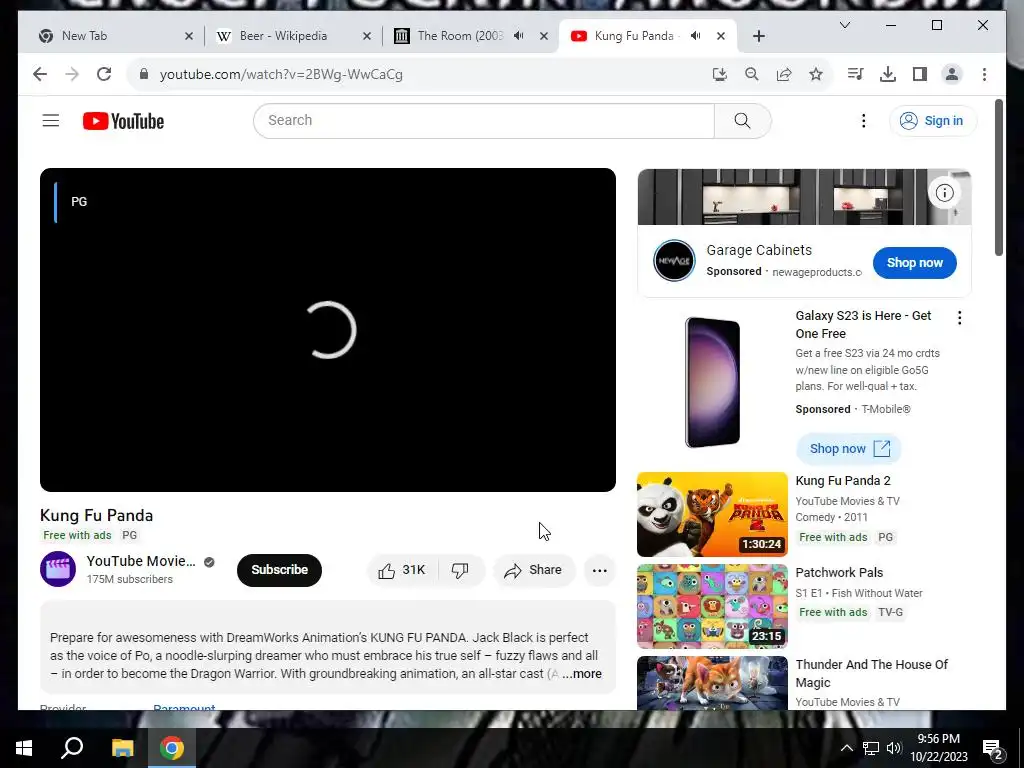Click the Share button under video
The height and width of the screenshot is (768, 1024).
point(534,570)
